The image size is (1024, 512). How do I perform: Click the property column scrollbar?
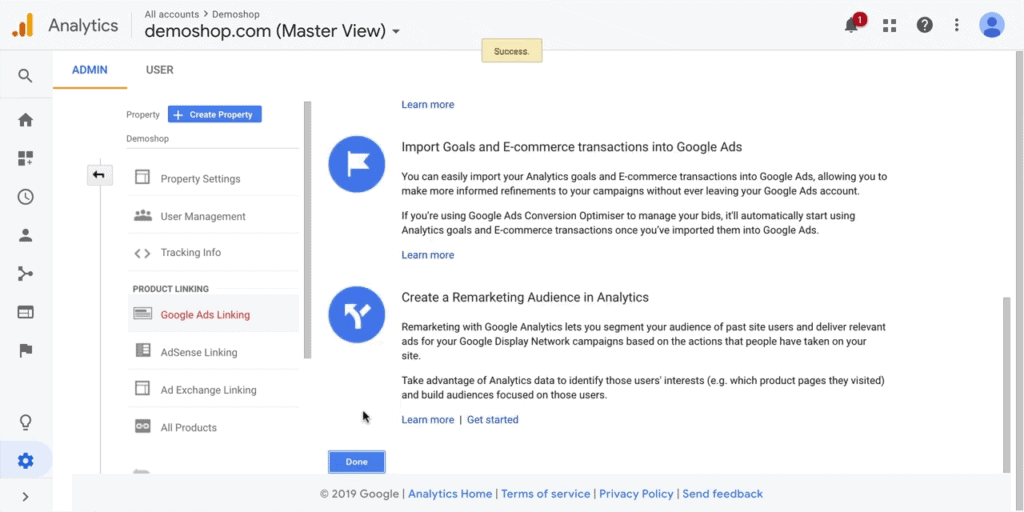[x=308, y=230]
